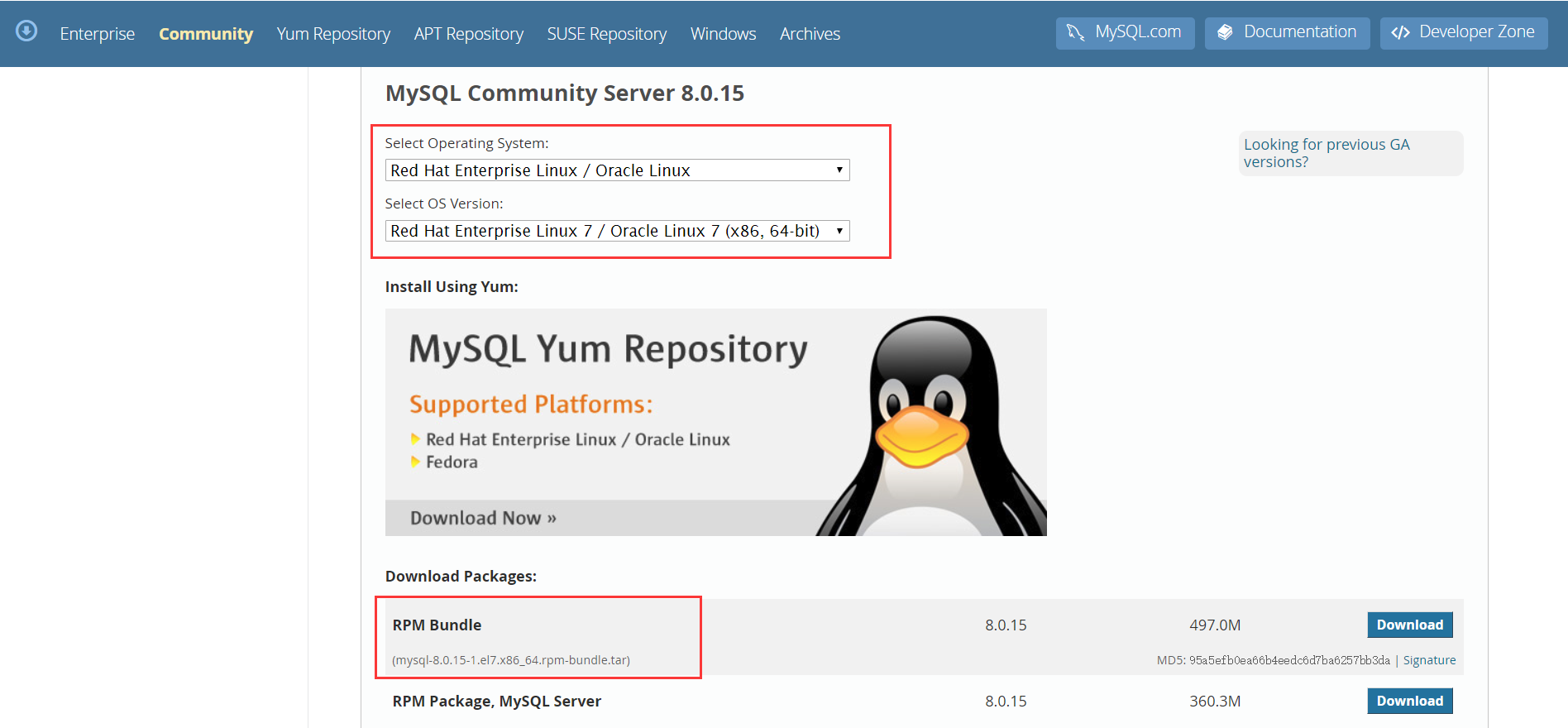Open the Yum Repository tab
This screenshot has height=728, width=1568.
333,34
